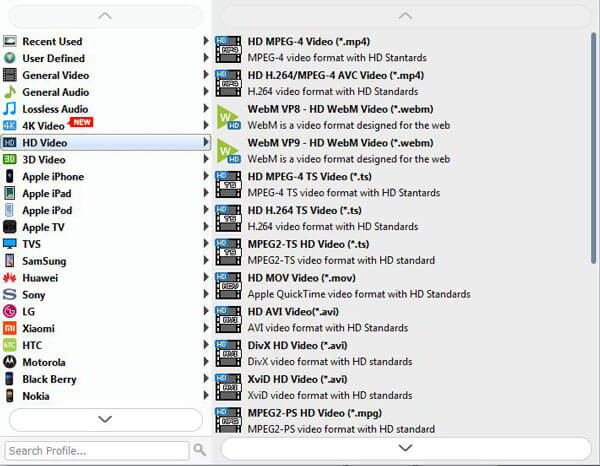Click the Sony logo icon

(x=10, y=294)
